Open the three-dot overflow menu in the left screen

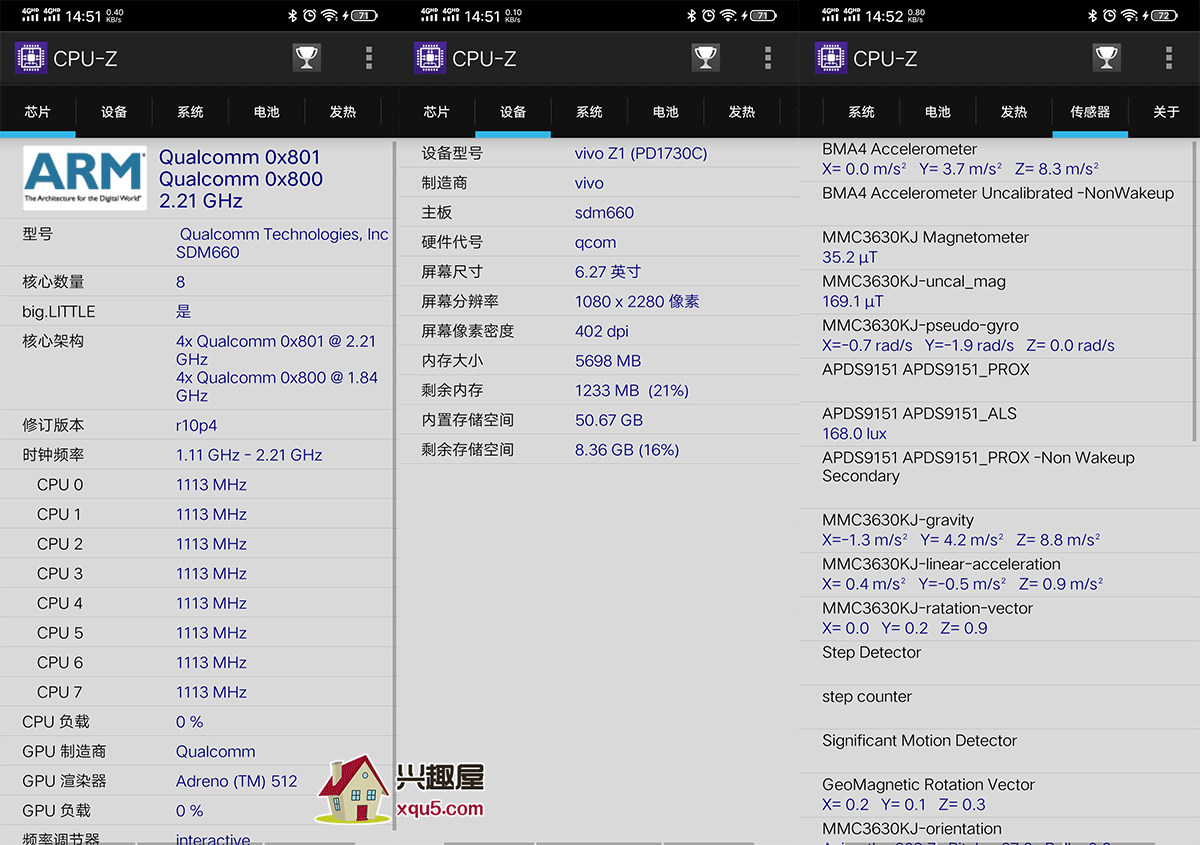pos(369,58)
